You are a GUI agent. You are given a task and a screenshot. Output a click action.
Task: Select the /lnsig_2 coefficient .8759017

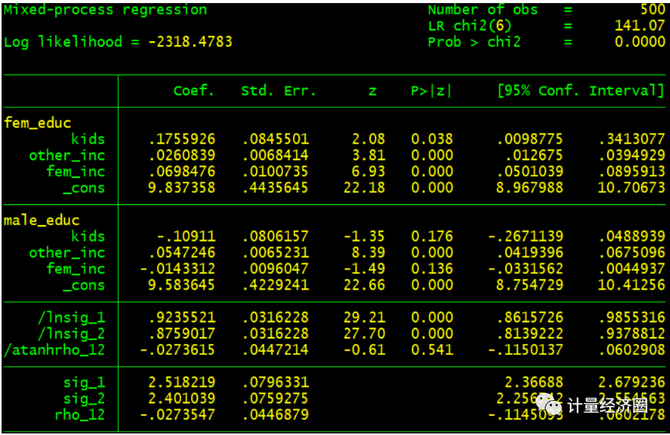(x=182, y=334)
